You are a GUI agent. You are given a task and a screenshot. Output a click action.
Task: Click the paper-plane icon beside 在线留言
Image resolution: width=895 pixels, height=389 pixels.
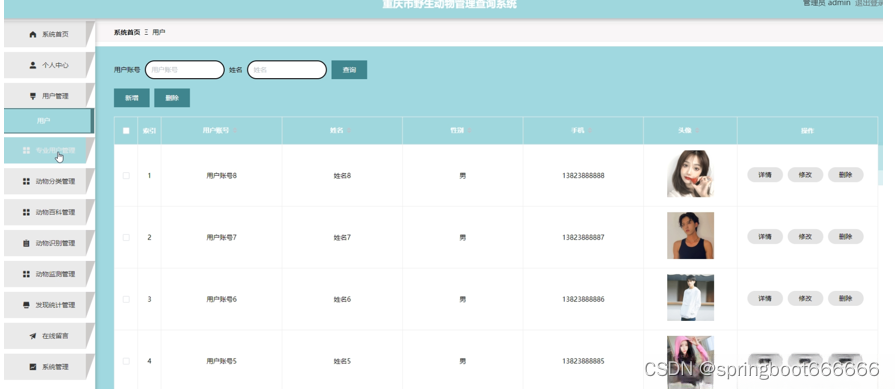(33, 336)
